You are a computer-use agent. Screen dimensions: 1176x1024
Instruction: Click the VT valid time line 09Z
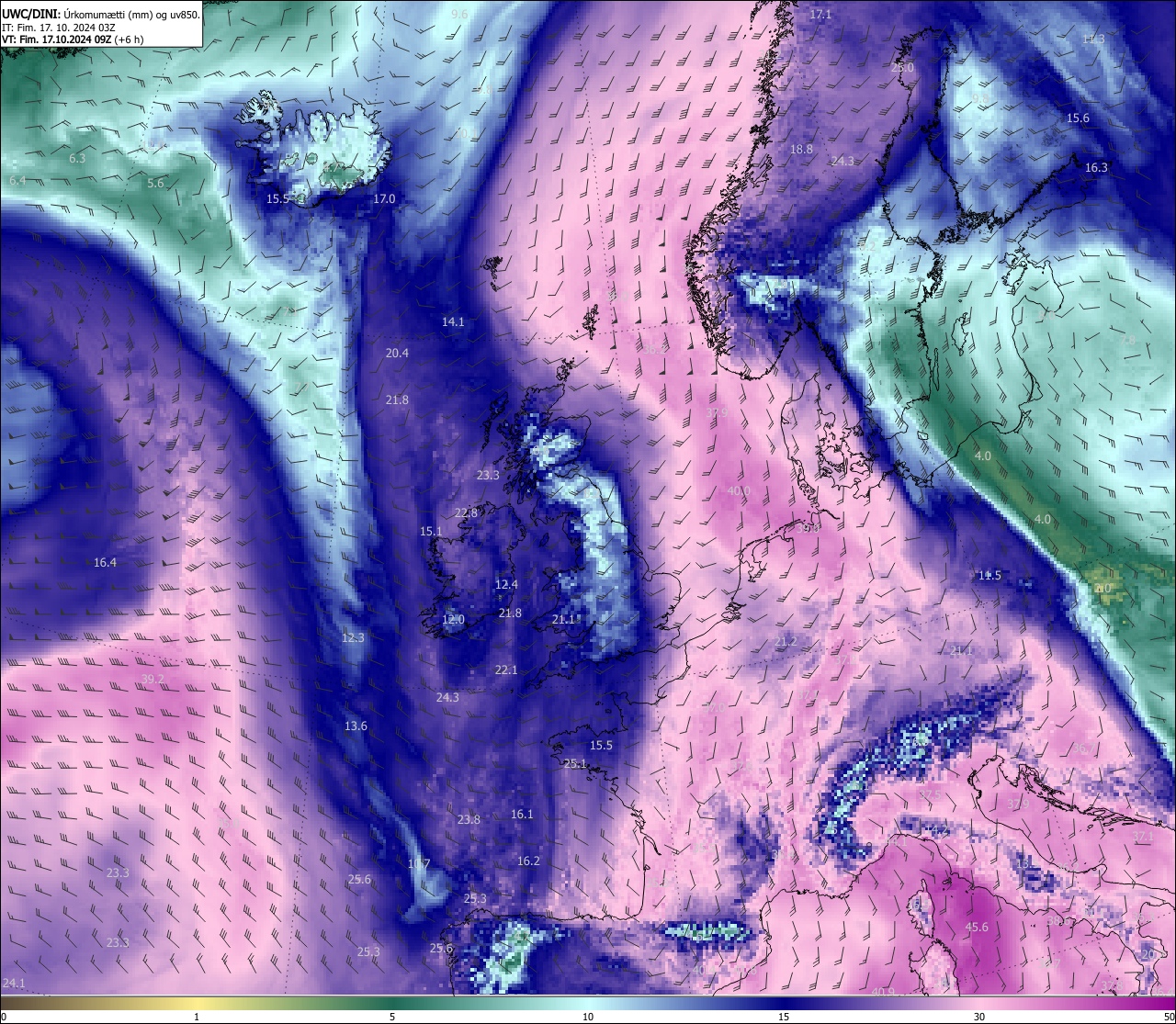[73, 39]
